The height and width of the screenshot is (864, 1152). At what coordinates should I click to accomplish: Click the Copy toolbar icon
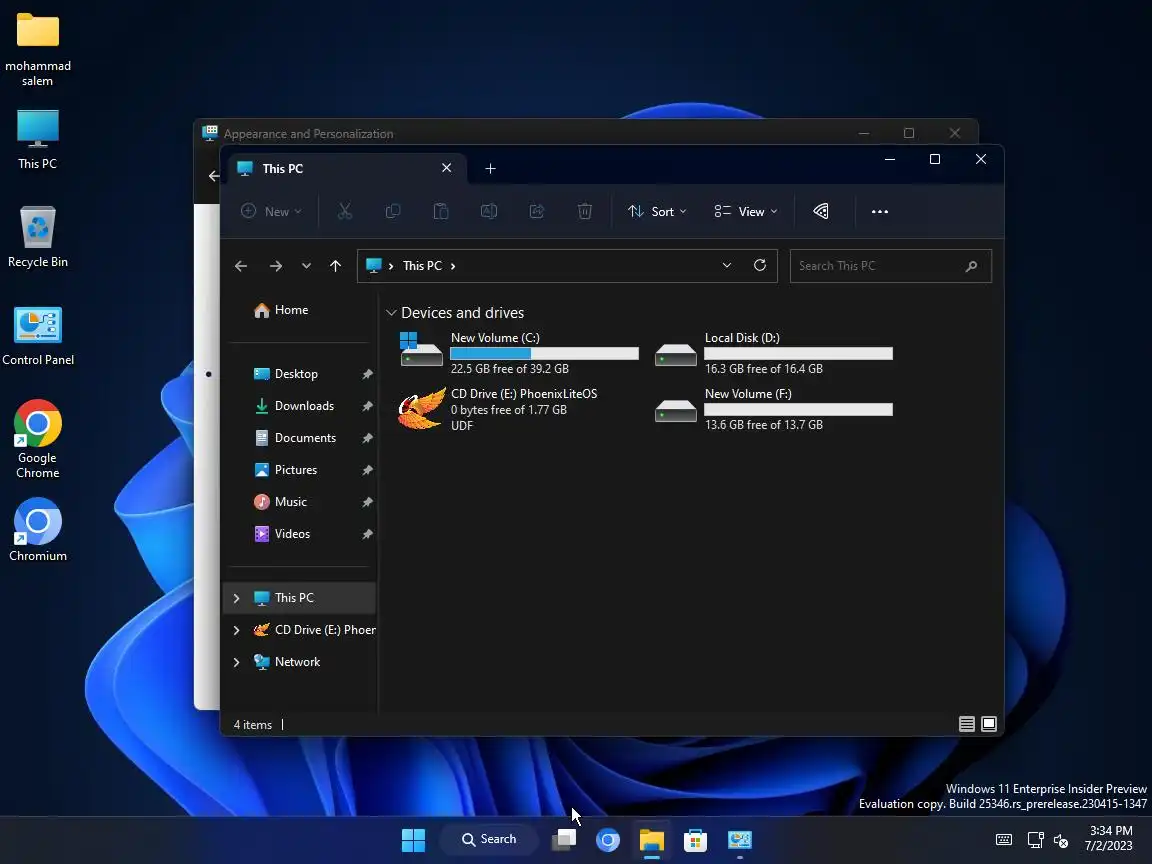coord(393,212)
